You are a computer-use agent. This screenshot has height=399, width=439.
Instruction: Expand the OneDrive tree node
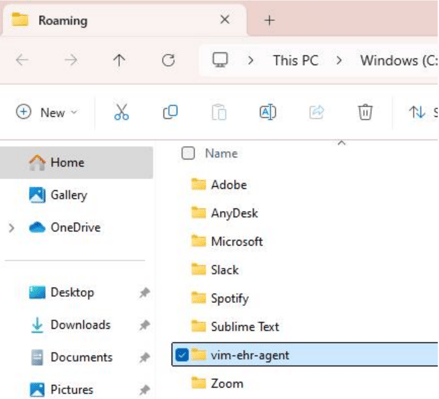(x=12, y=228)
